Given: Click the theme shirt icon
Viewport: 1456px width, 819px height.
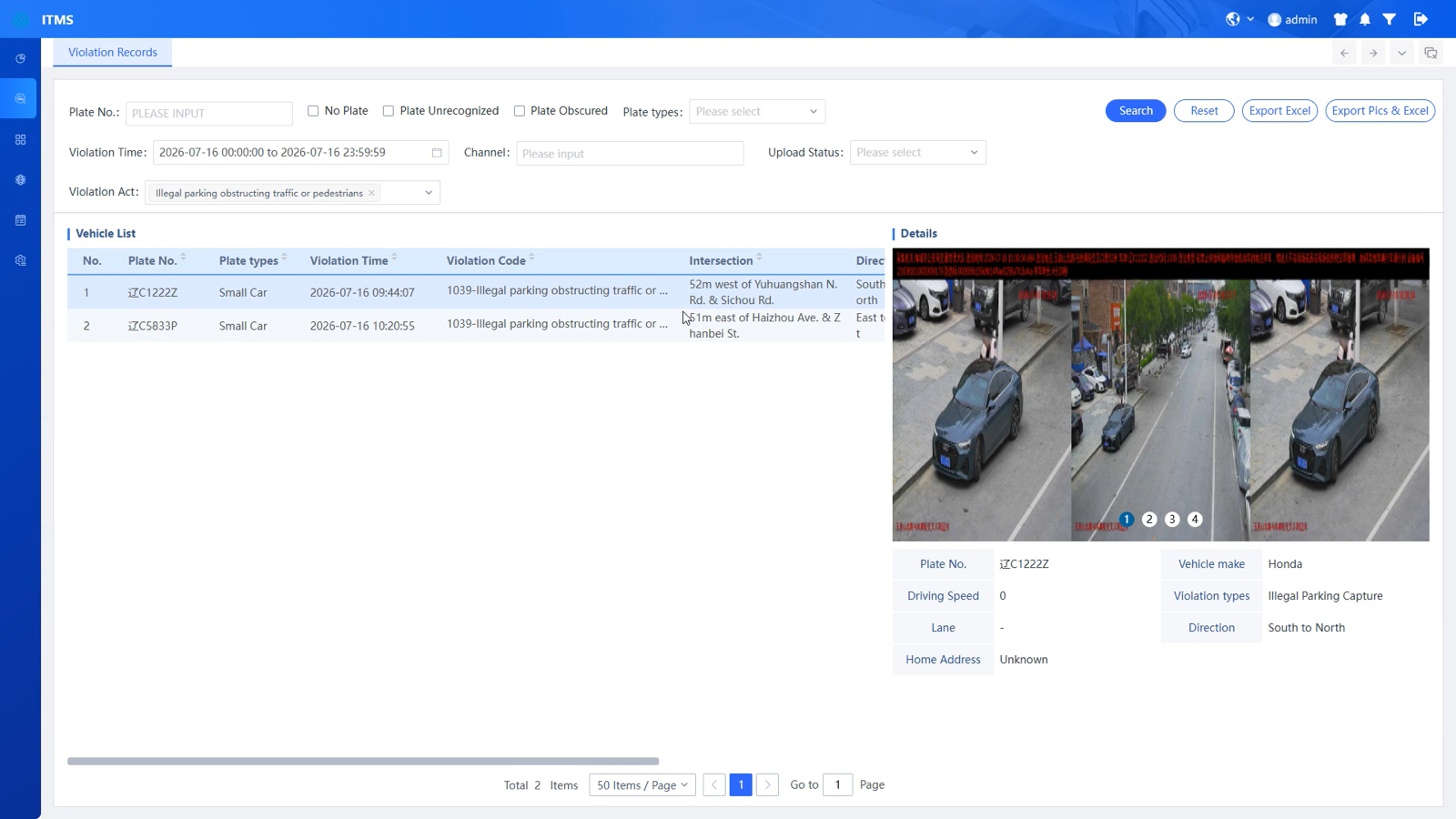Looking at the screenshot, I should 1340,19.
